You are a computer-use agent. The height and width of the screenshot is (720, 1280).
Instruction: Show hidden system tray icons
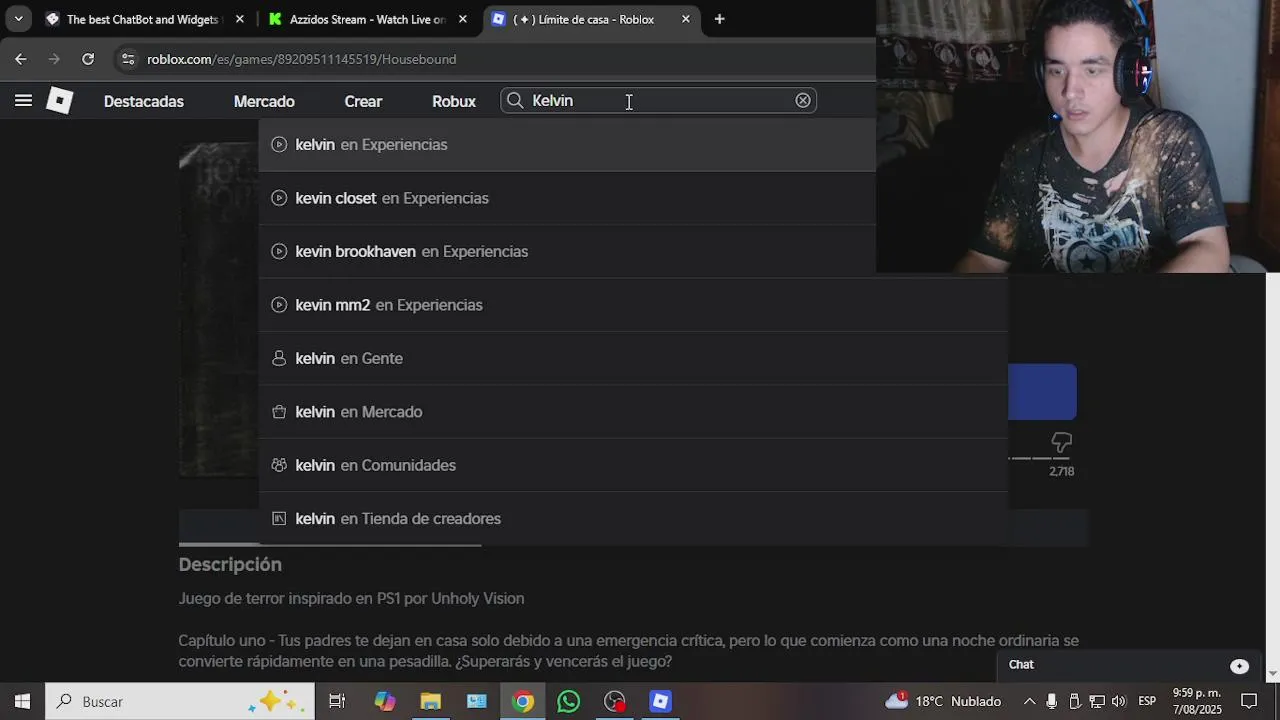1028,701
